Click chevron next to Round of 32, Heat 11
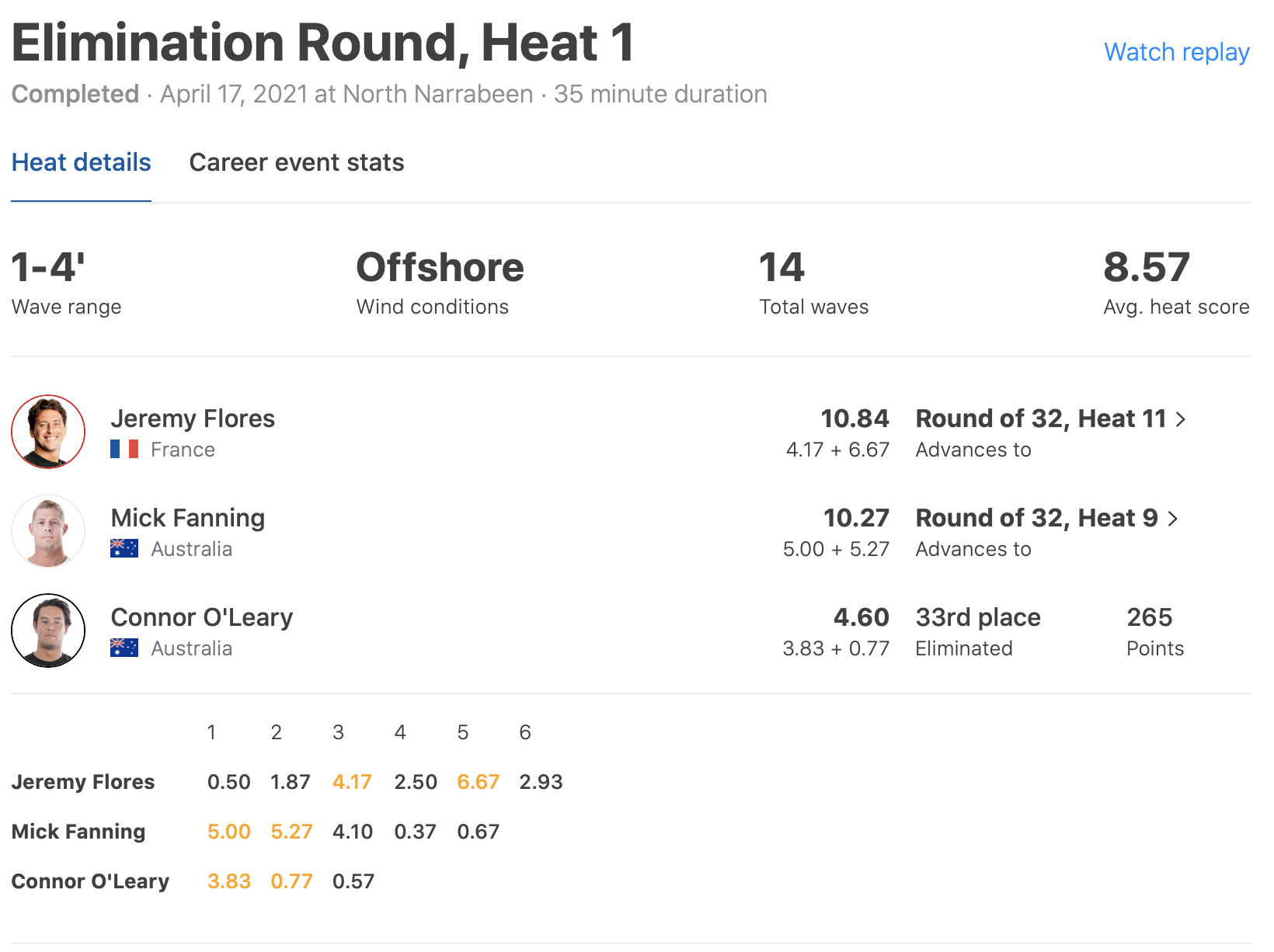1274x952 pixels. pos(1181,419)
